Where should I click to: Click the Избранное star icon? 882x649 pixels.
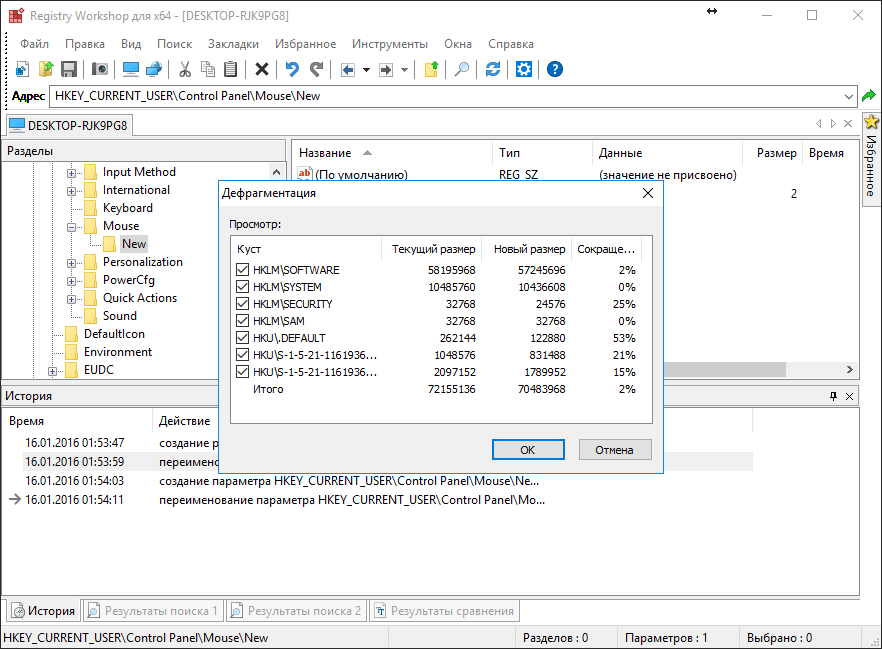[x=871, y=121]
